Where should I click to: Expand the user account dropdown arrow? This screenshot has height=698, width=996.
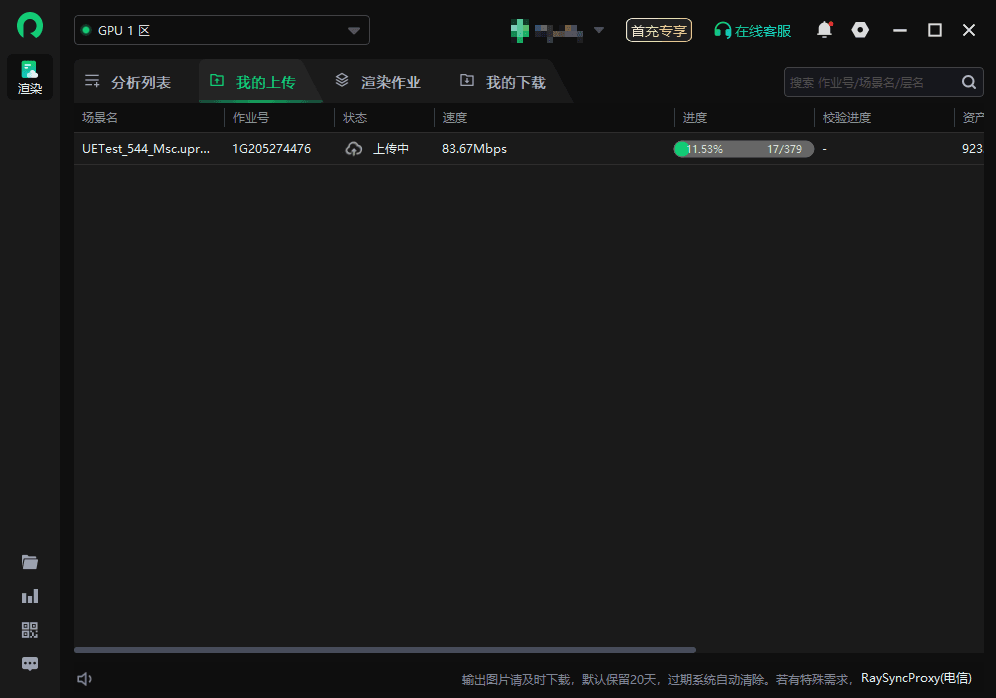pyautogui.click(x=599, y=30)
